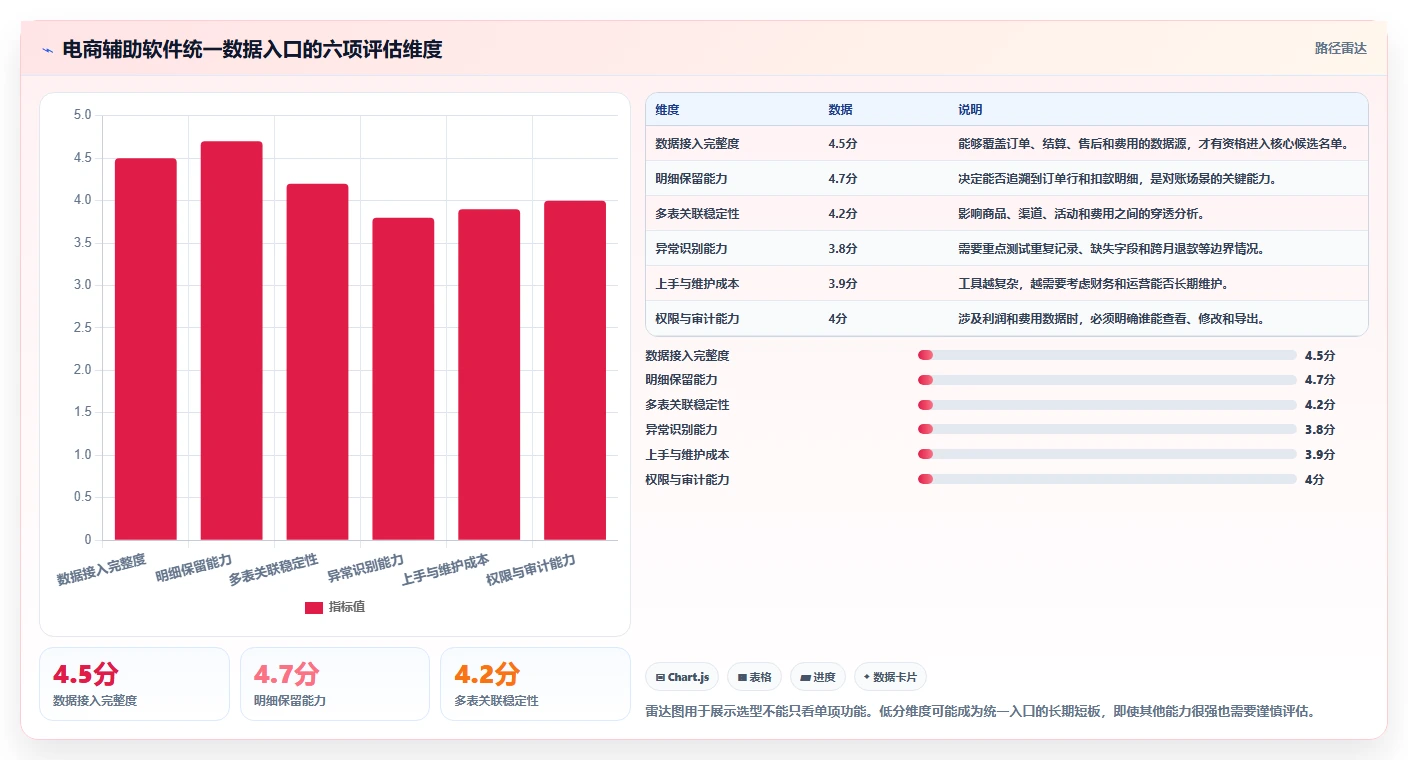Click the 4.5分 cell in the table
The height and width of the screenshot is (760, 1408).
843,144
